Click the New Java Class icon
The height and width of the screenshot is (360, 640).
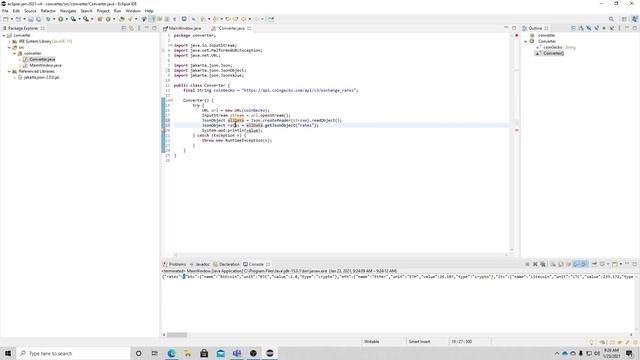point(108,19)
